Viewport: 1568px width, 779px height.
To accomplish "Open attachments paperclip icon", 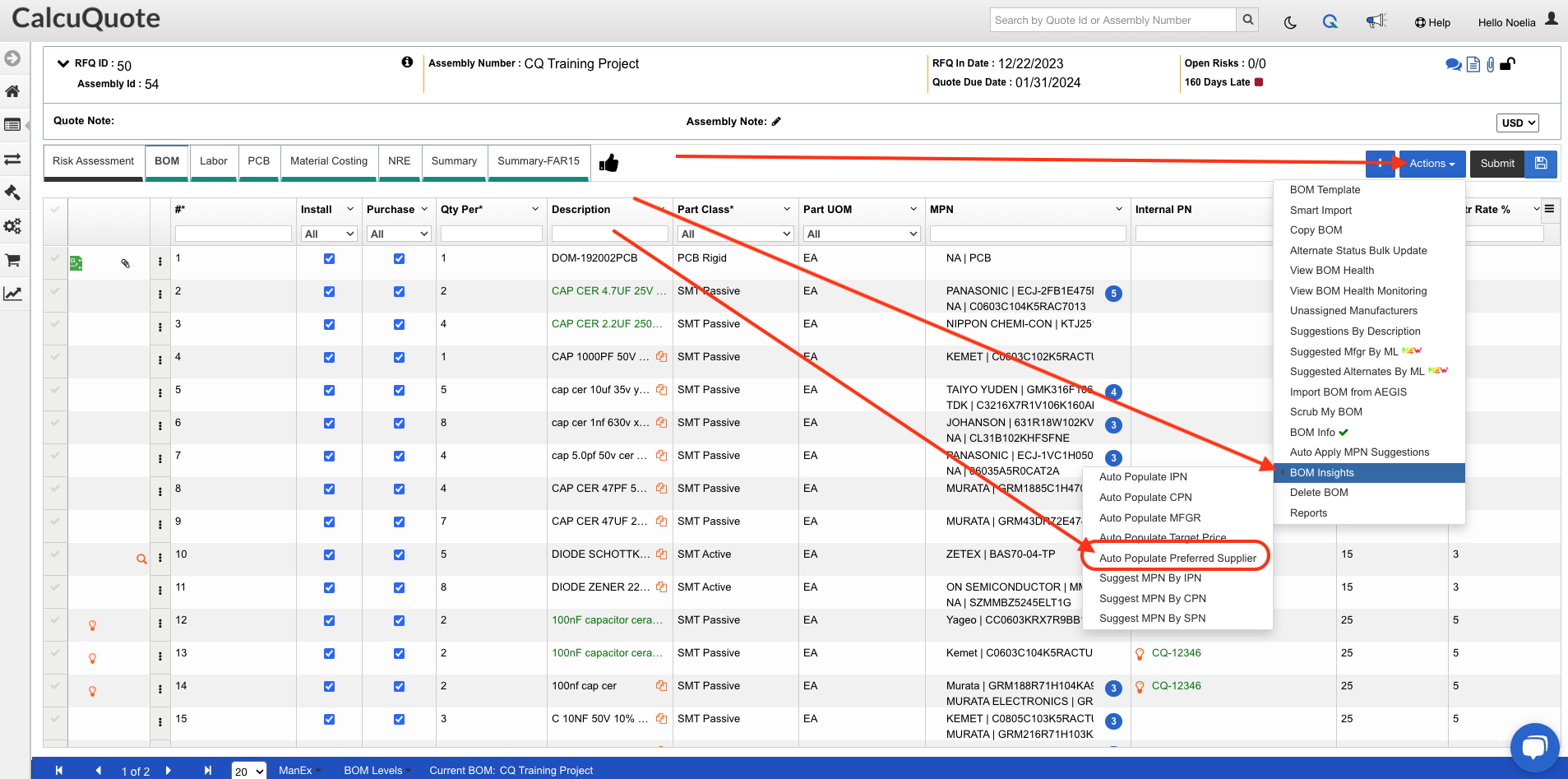I will pyautogui.click(x=1491, y=64).
